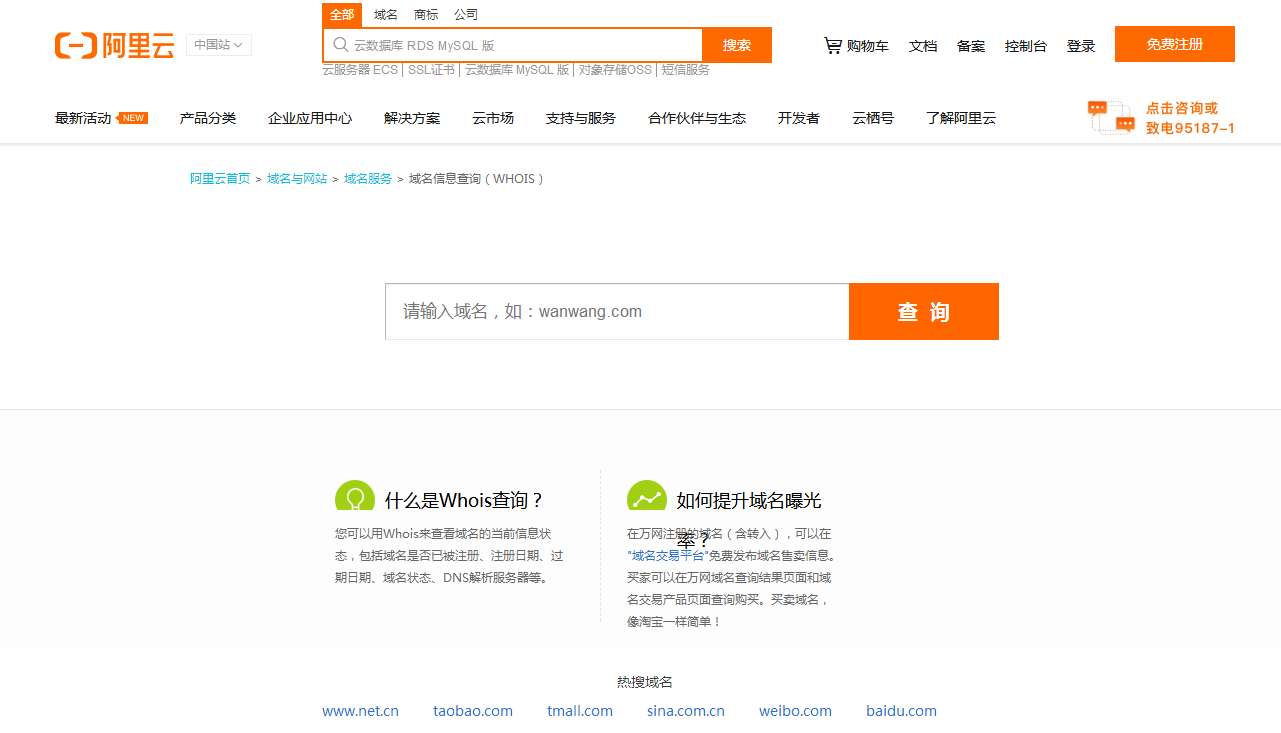Click the taobao.com hot domain link

click(473, 711)
